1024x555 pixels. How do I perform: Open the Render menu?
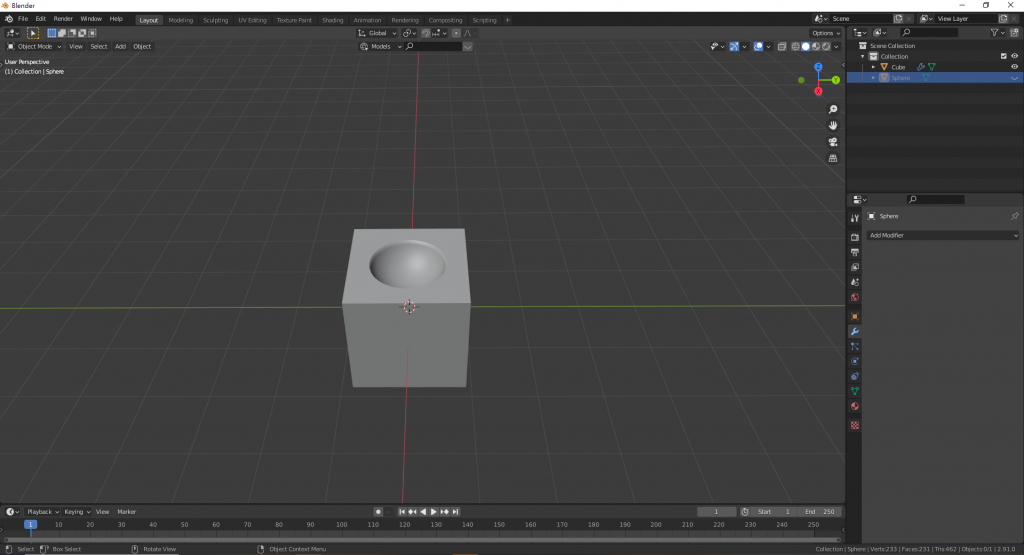pyautogui.click(x=63, y=19)
